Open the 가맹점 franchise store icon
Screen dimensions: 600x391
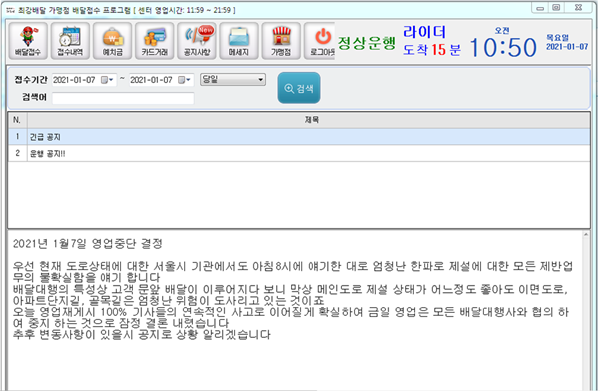coord(281,41)
